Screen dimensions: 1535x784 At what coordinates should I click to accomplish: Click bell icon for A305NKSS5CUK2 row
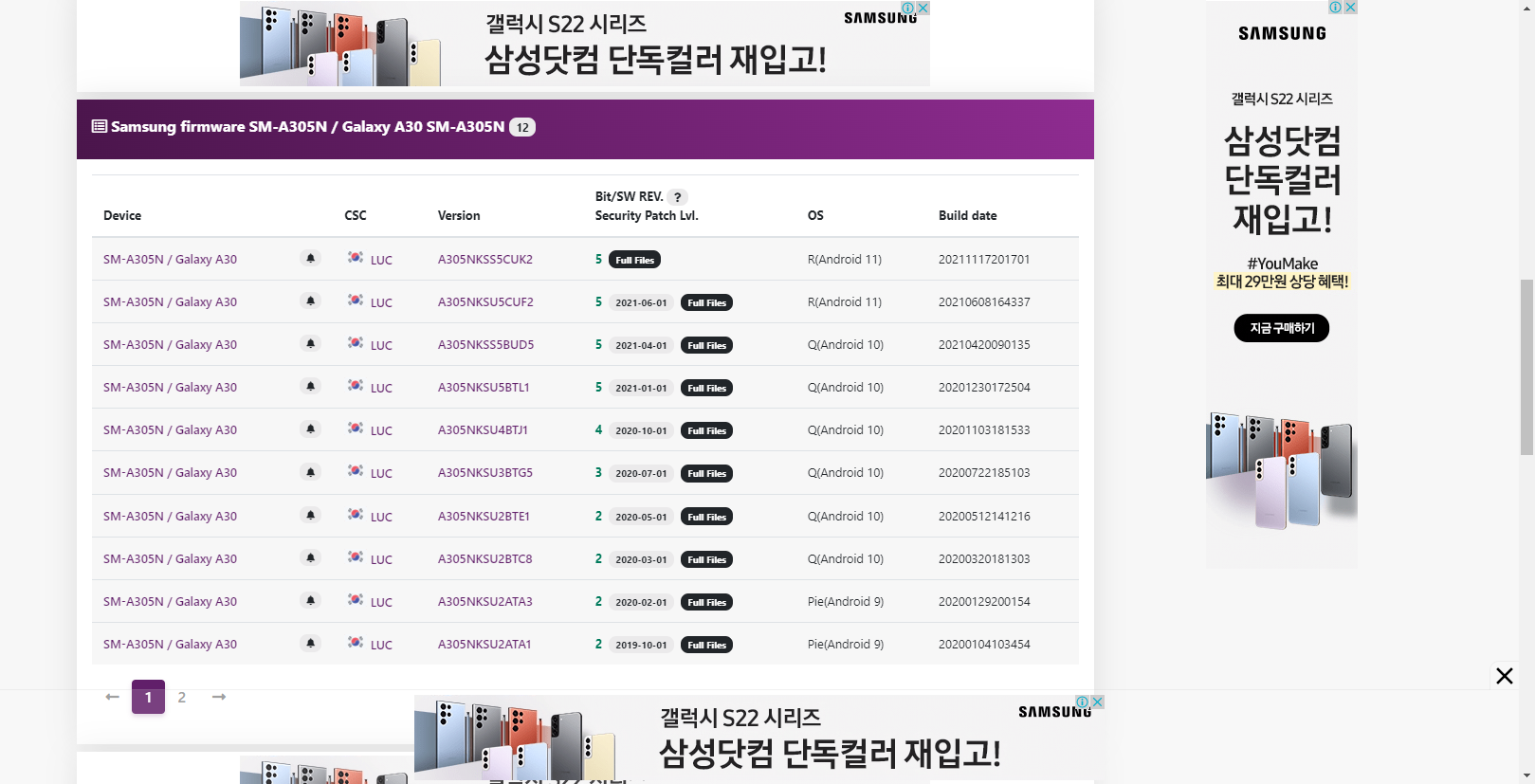click(x=310, y=258)
